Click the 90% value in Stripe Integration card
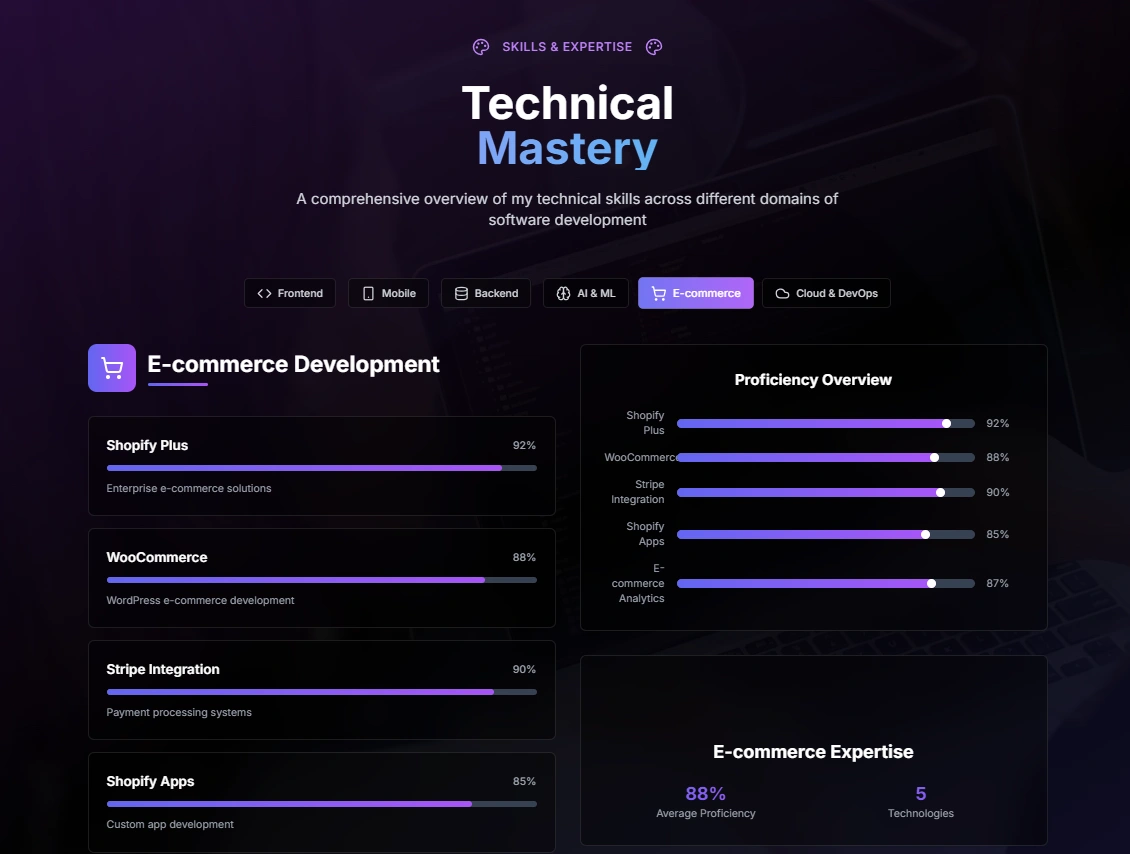The height and width of the screenshot is (854, 1130). [x=524, y=670]
